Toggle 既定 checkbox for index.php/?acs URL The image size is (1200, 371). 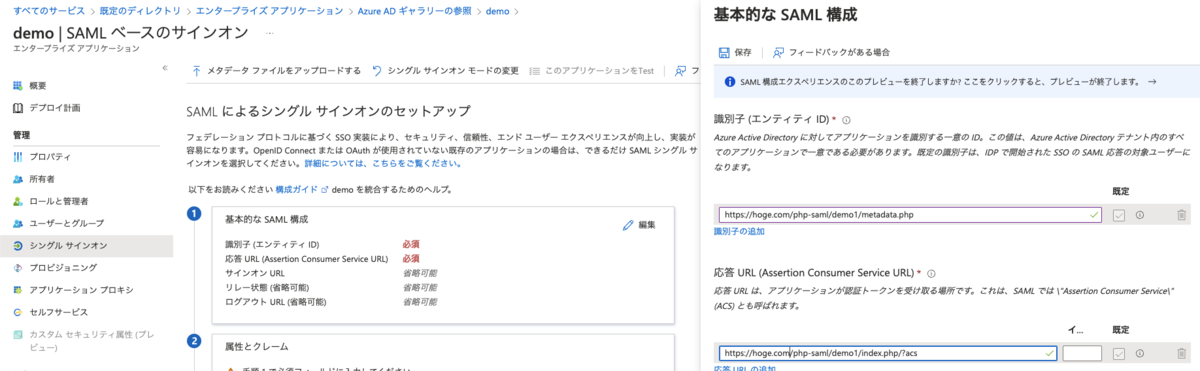(x=1119, y=353)
